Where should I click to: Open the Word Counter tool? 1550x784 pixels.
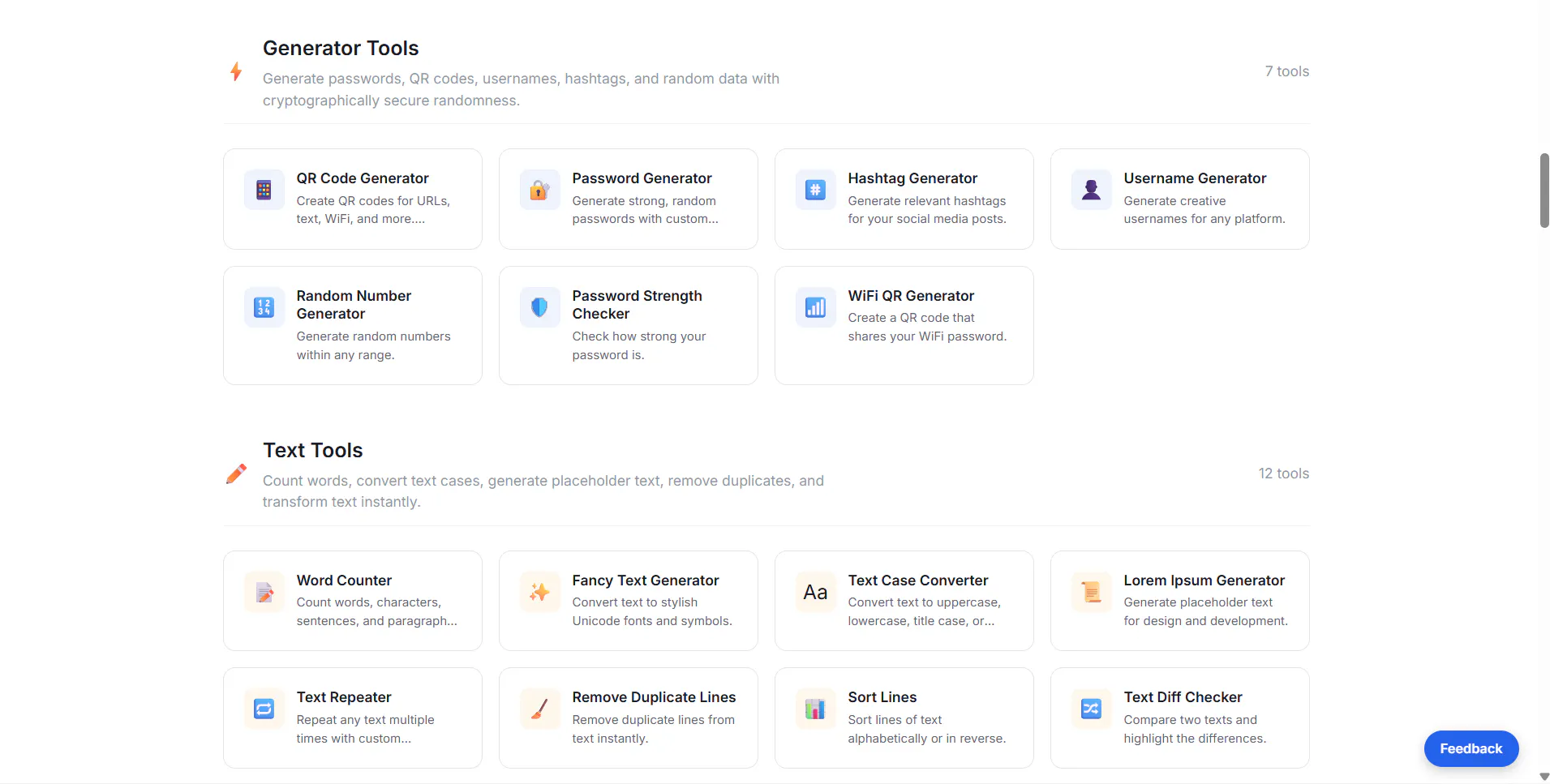[x=353, y=601]
